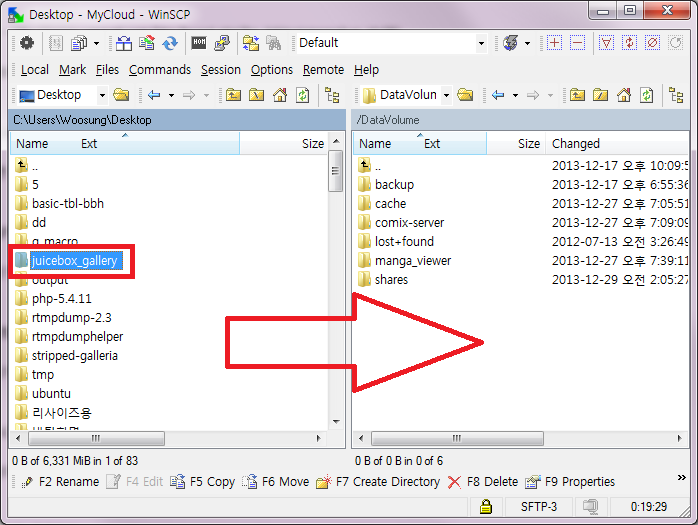Click F9 Properties button

click(x=570, y=482)
